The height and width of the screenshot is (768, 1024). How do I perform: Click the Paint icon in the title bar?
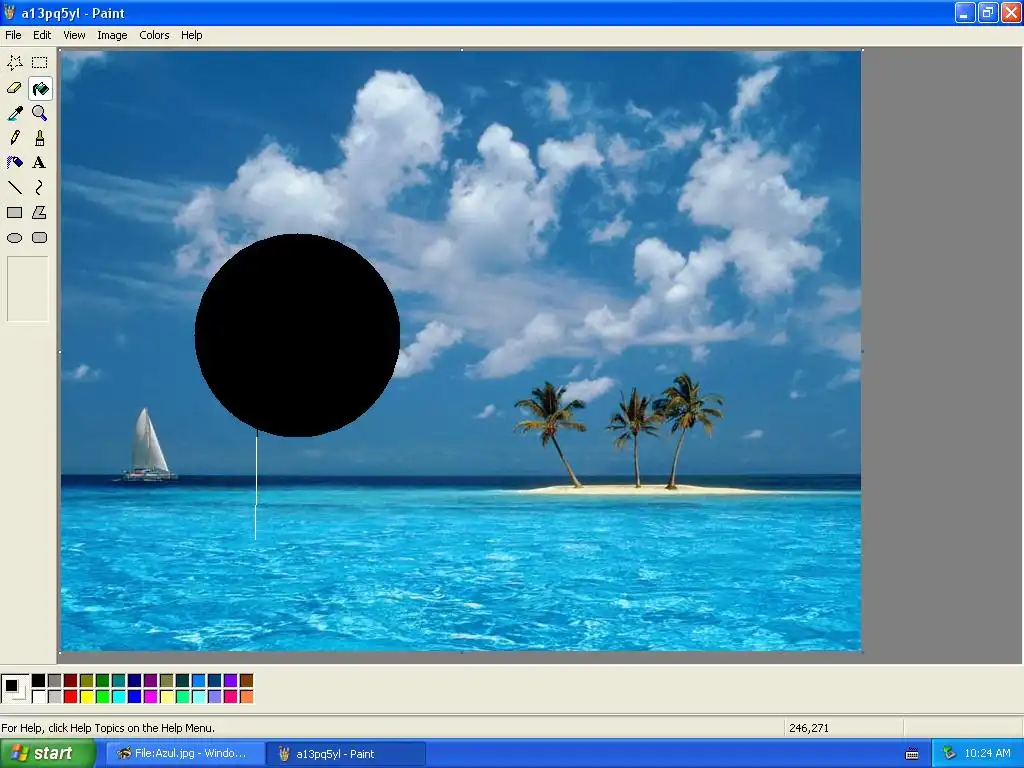pos(10,12)
